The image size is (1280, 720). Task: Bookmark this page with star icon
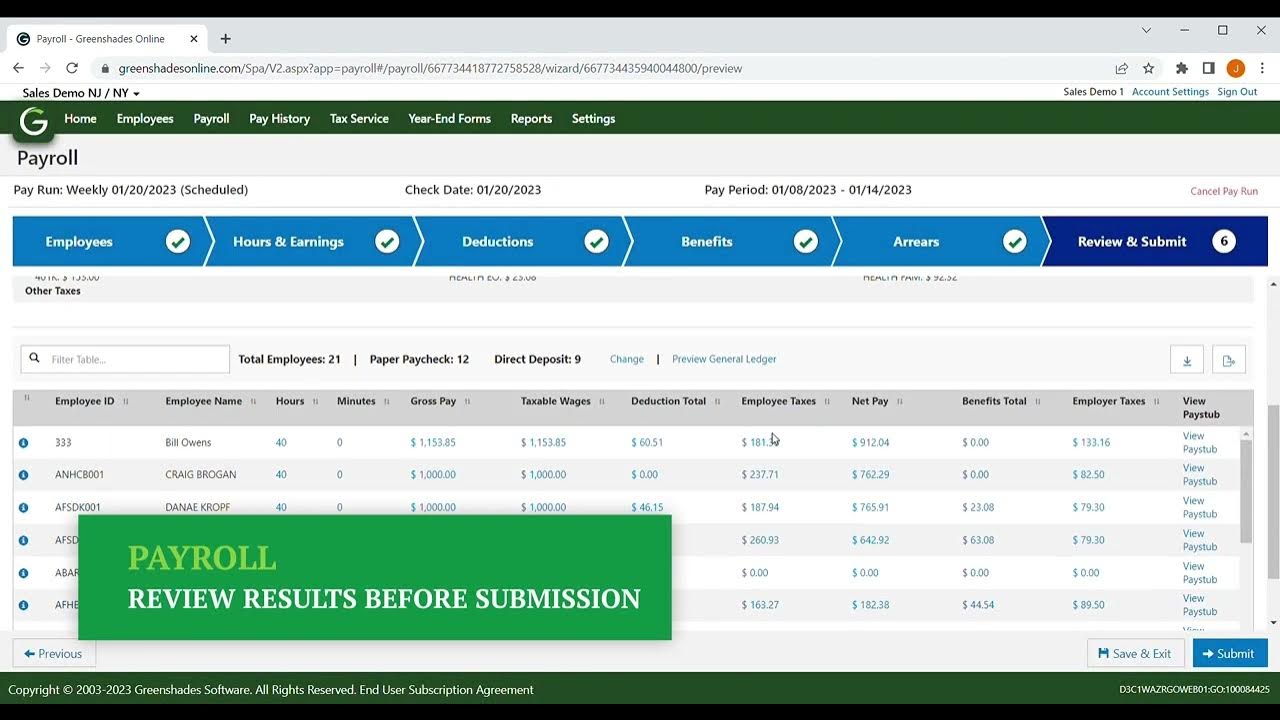pos(1149,68)
